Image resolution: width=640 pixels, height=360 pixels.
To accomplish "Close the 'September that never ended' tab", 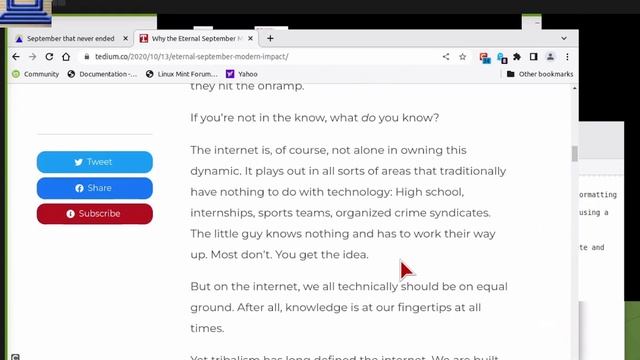I will 125,38.
